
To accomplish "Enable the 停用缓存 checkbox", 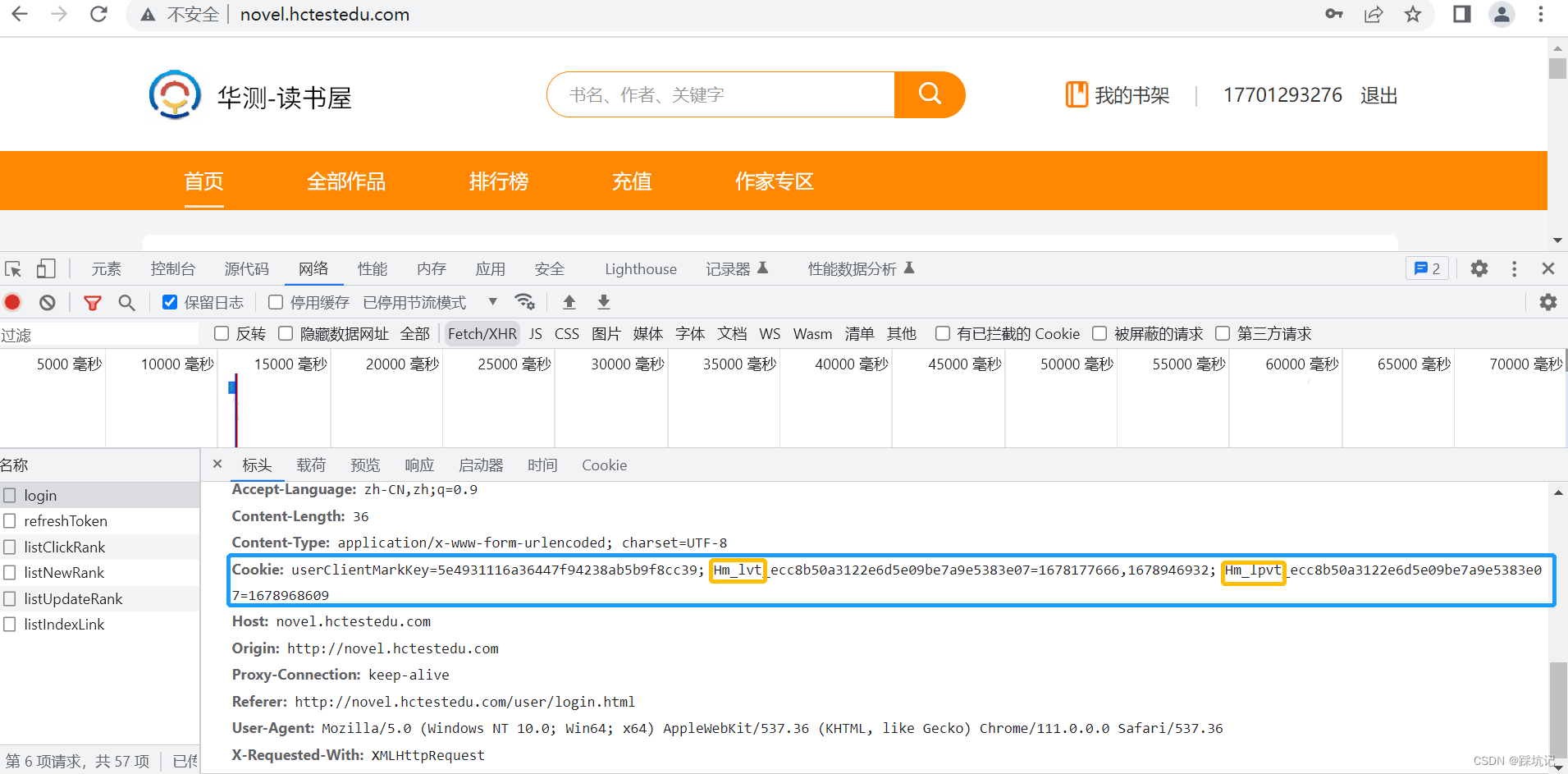I will 275,301.
